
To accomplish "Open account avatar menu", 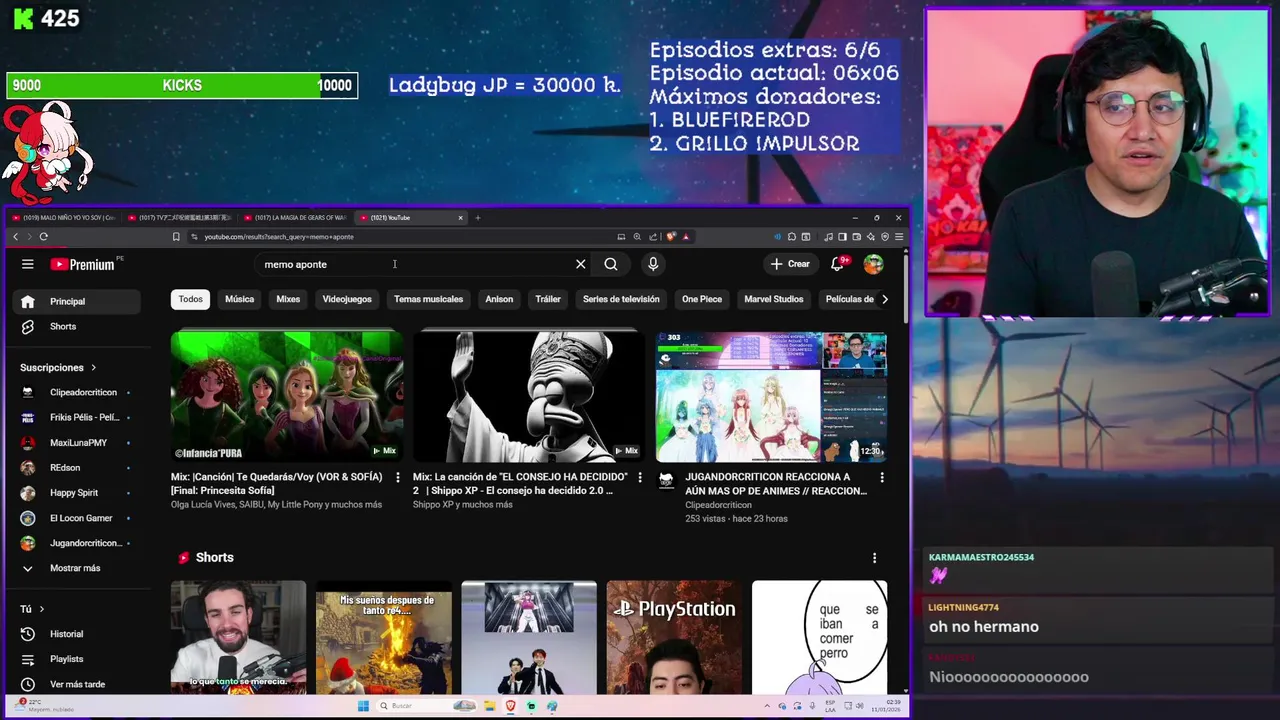I will [x=874, y=264].
